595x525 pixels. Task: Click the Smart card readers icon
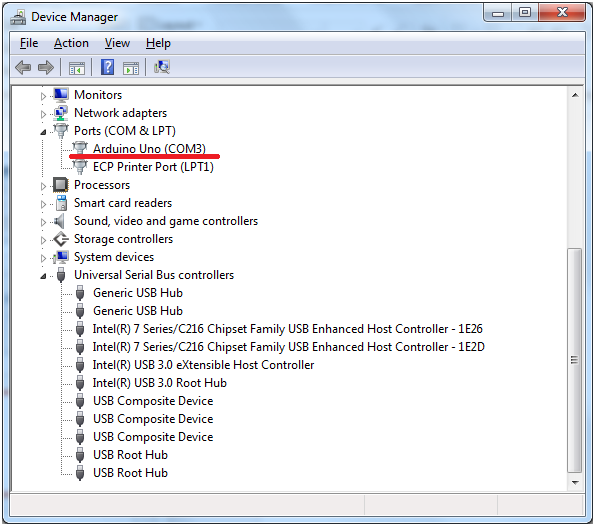(x=61, y=203)
